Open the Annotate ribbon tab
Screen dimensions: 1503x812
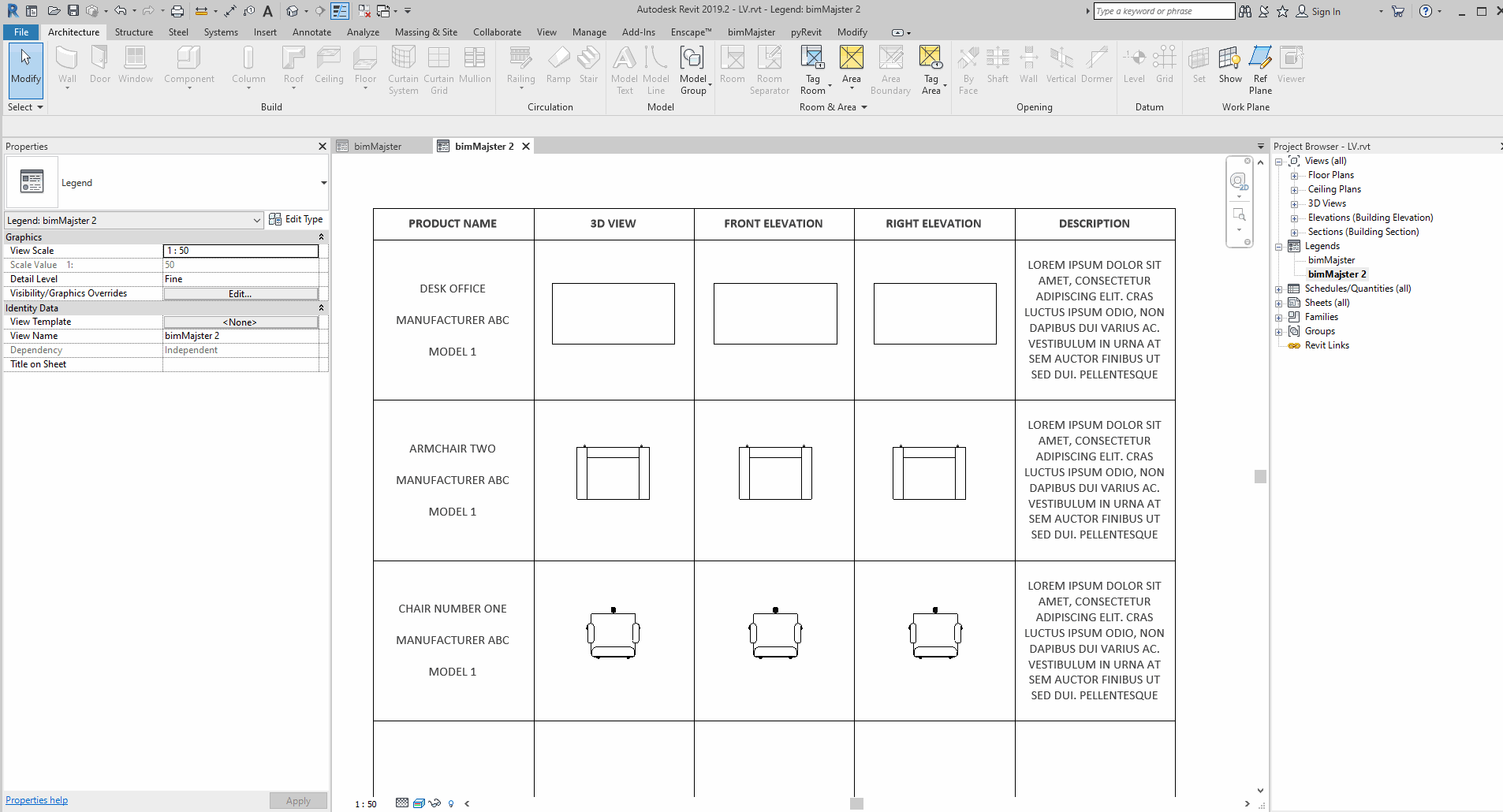pos(311,32)
